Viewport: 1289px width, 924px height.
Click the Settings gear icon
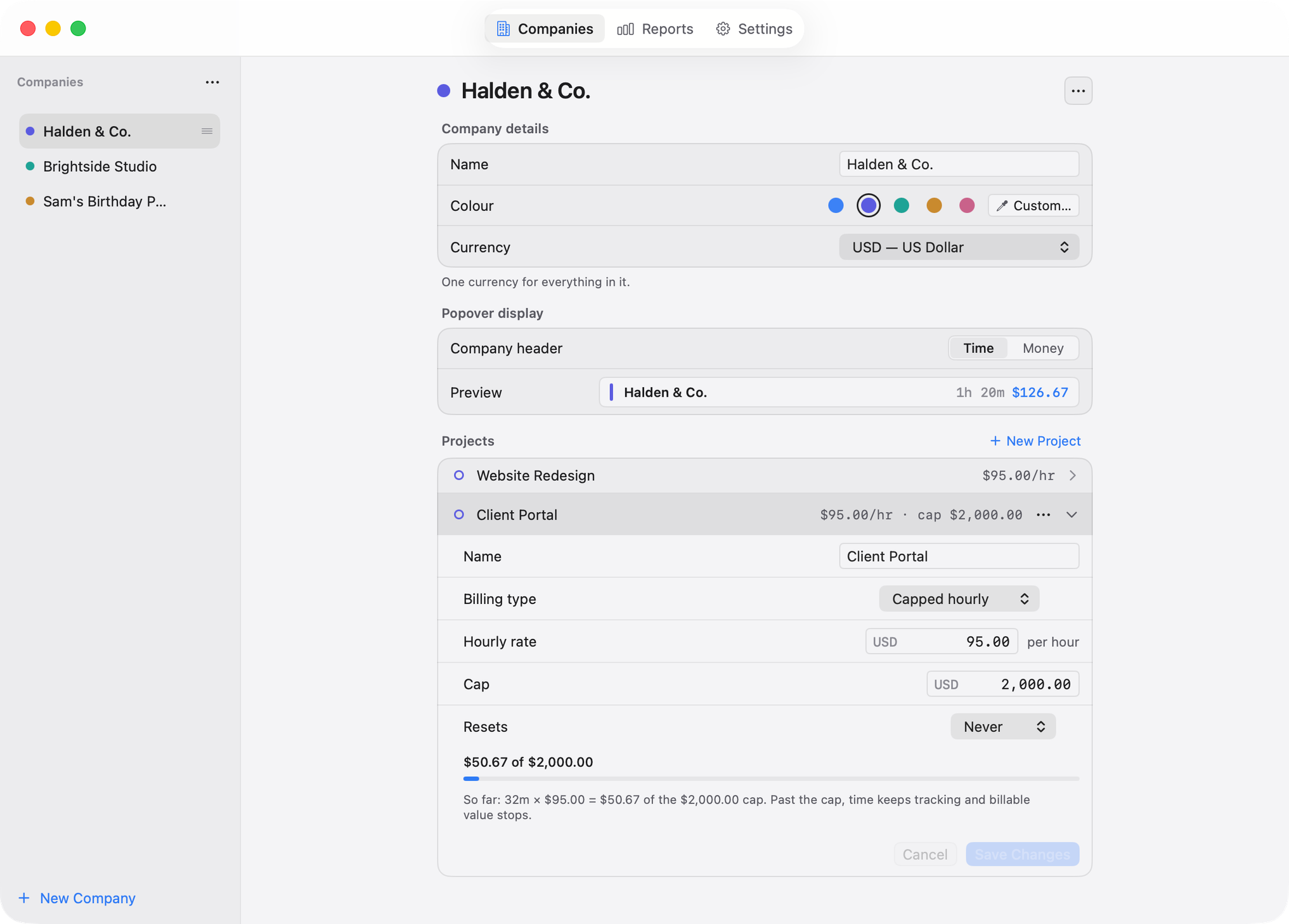[x=723, y=29]
